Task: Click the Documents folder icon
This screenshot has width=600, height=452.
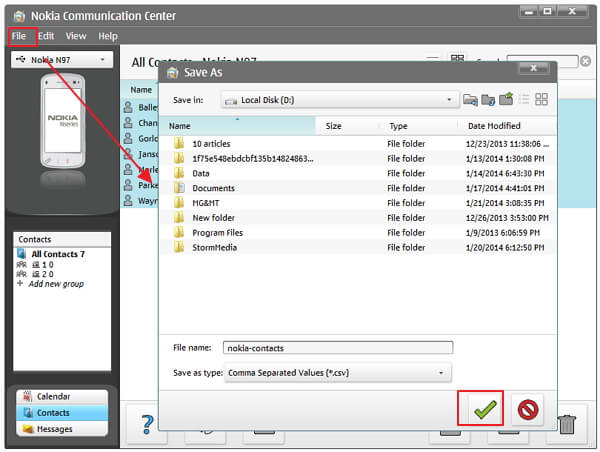Action: click(179, 188)
